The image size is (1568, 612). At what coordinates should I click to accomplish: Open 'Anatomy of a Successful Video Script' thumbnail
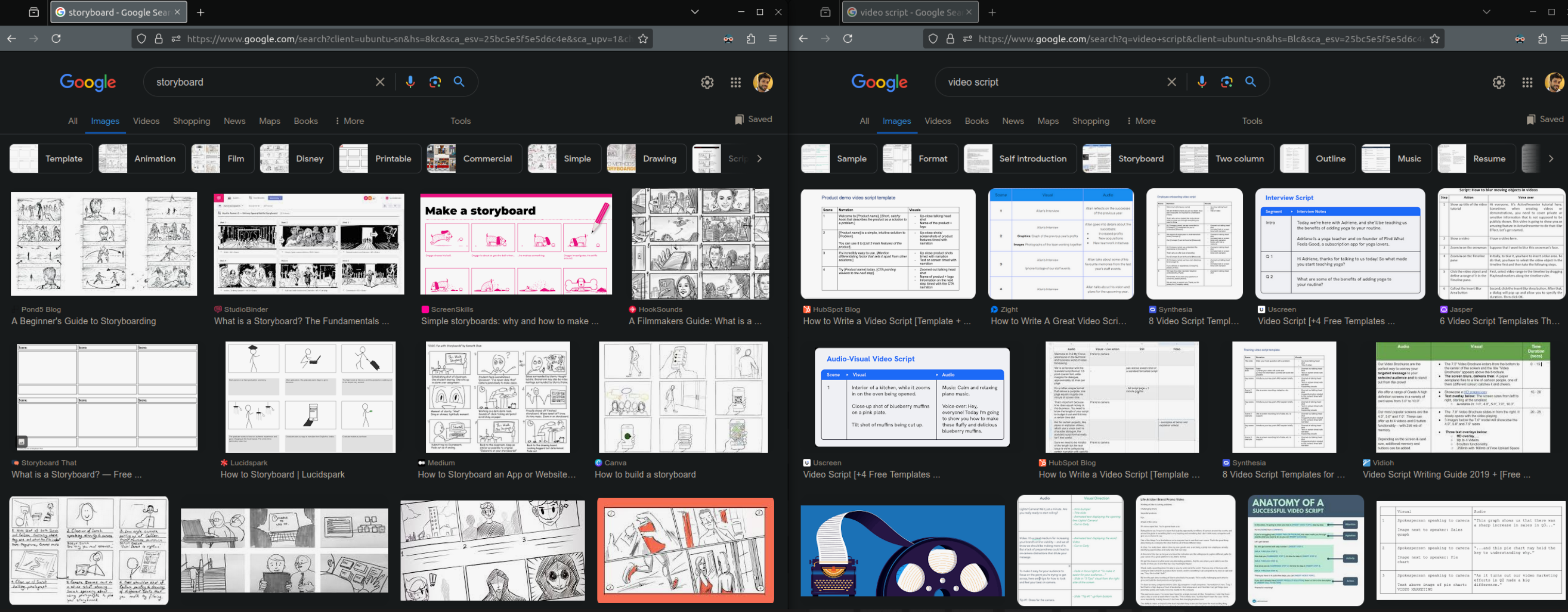pos(1306,551)
